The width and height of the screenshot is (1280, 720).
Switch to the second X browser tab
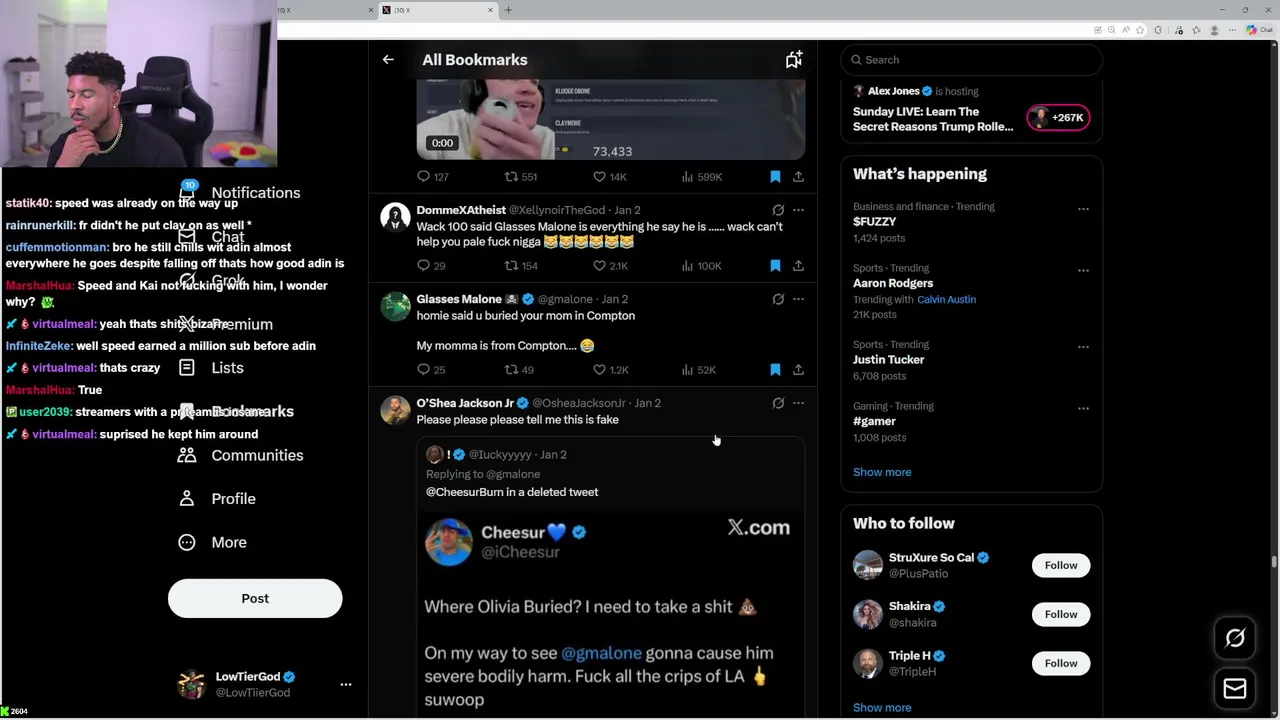(x=438, y=10)
